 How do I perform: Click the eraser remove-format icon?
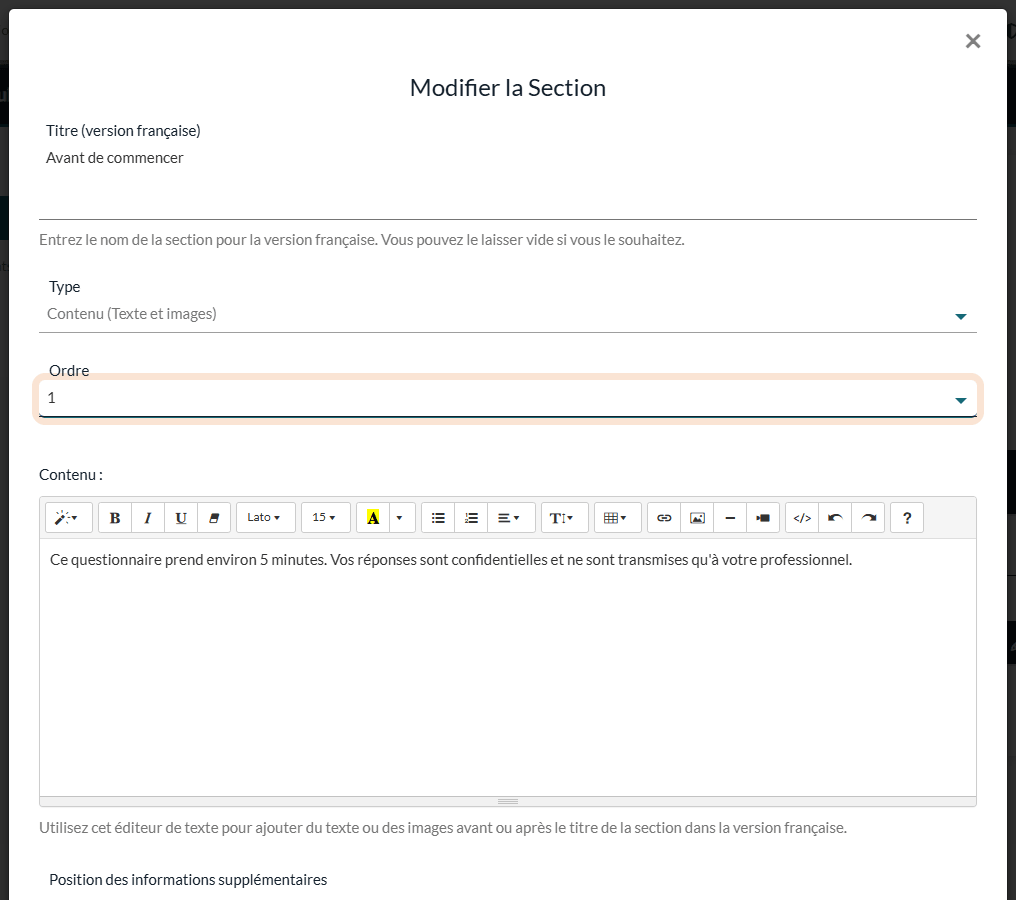tap(214, 518)
